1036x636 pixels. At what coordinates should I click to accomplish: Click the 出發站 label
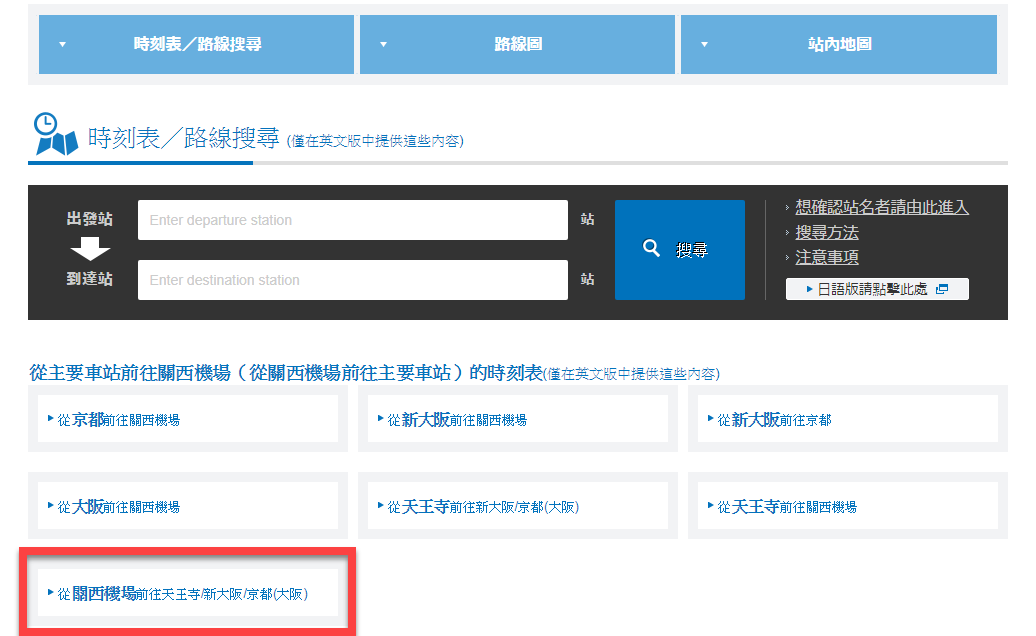(90, 219)
